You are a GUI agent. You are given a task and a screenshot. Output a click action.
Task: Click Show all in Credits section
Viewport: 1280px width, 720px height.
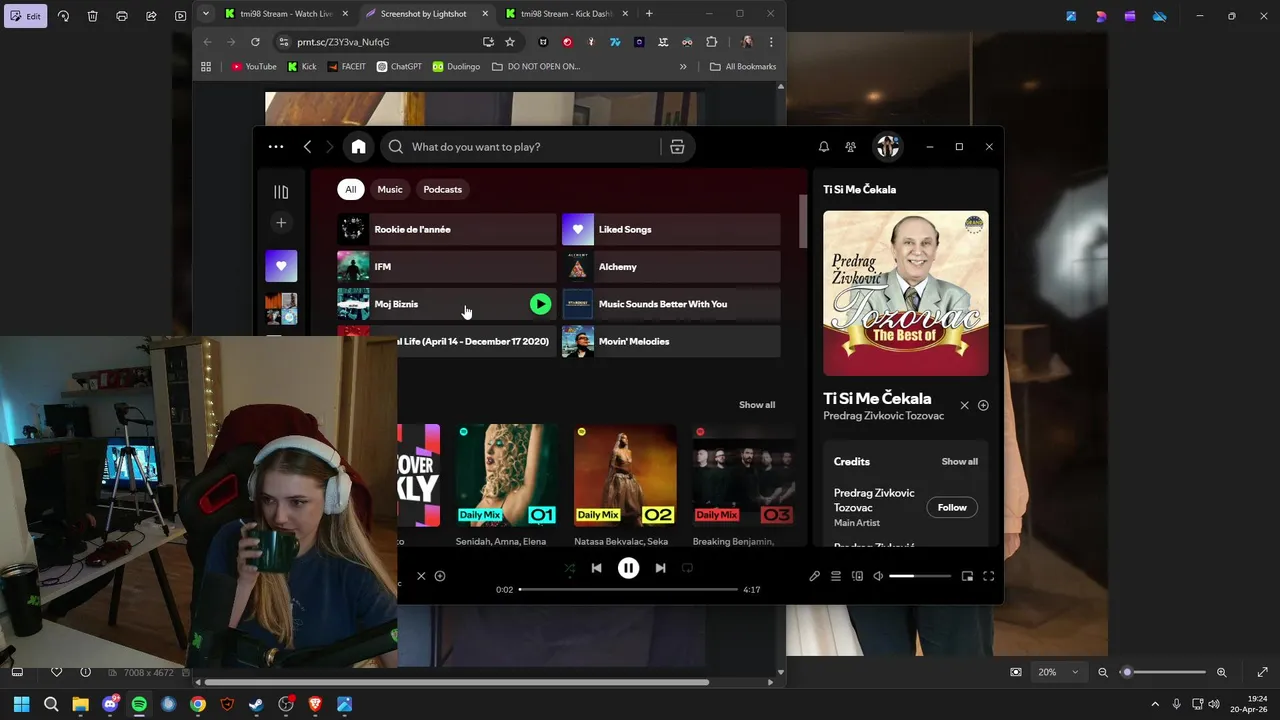coord(960,462)
